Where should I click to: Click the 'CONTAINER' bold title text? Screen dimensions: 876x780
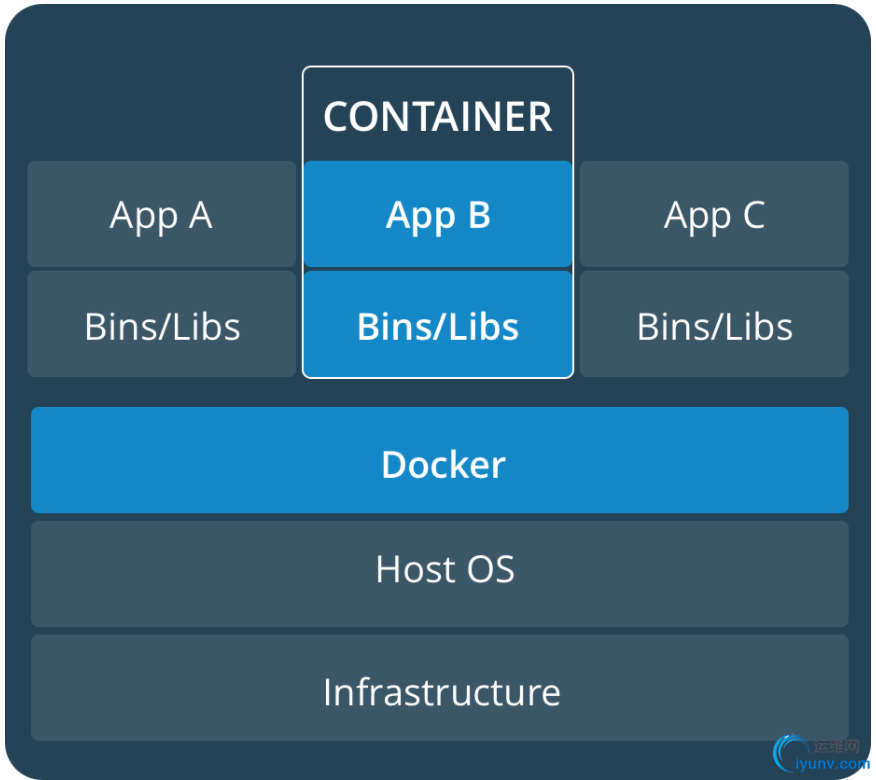pyautogui.click(x=438, y=117)
